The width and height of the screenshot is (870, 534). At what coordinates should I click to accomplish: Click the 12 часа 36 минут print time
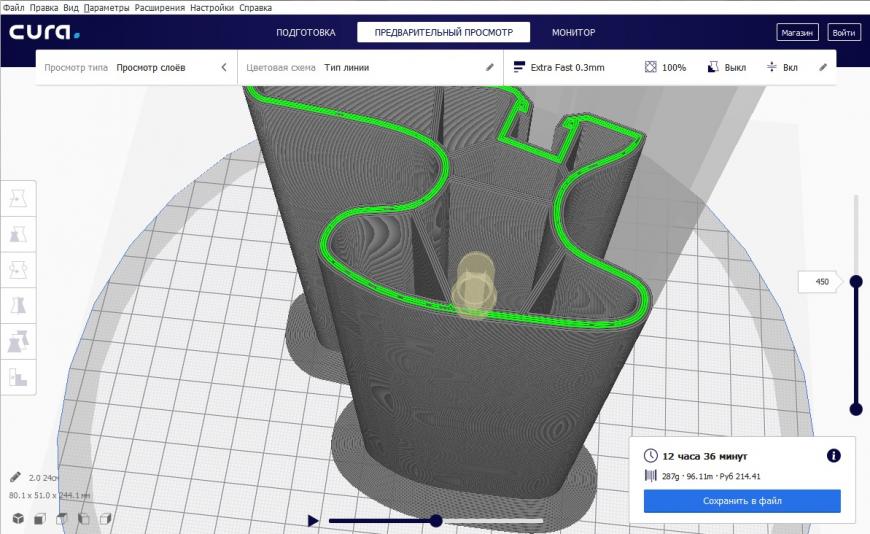pos(705,456)
